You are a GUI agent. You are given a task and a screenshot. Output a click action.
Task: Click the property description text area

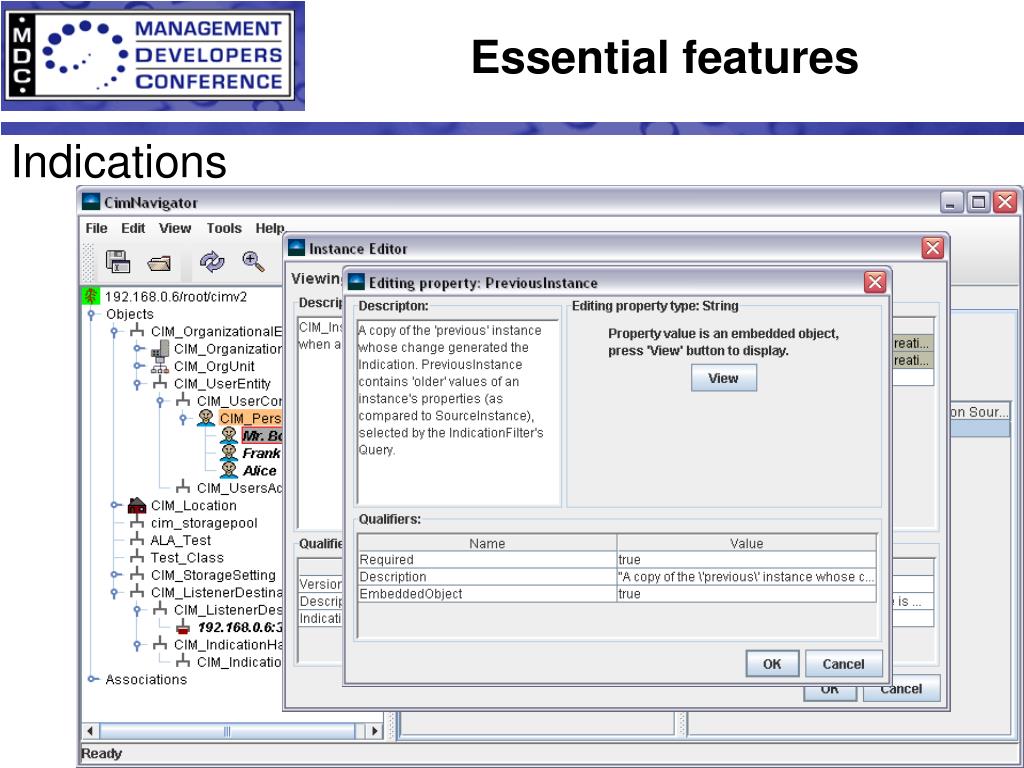458,413
